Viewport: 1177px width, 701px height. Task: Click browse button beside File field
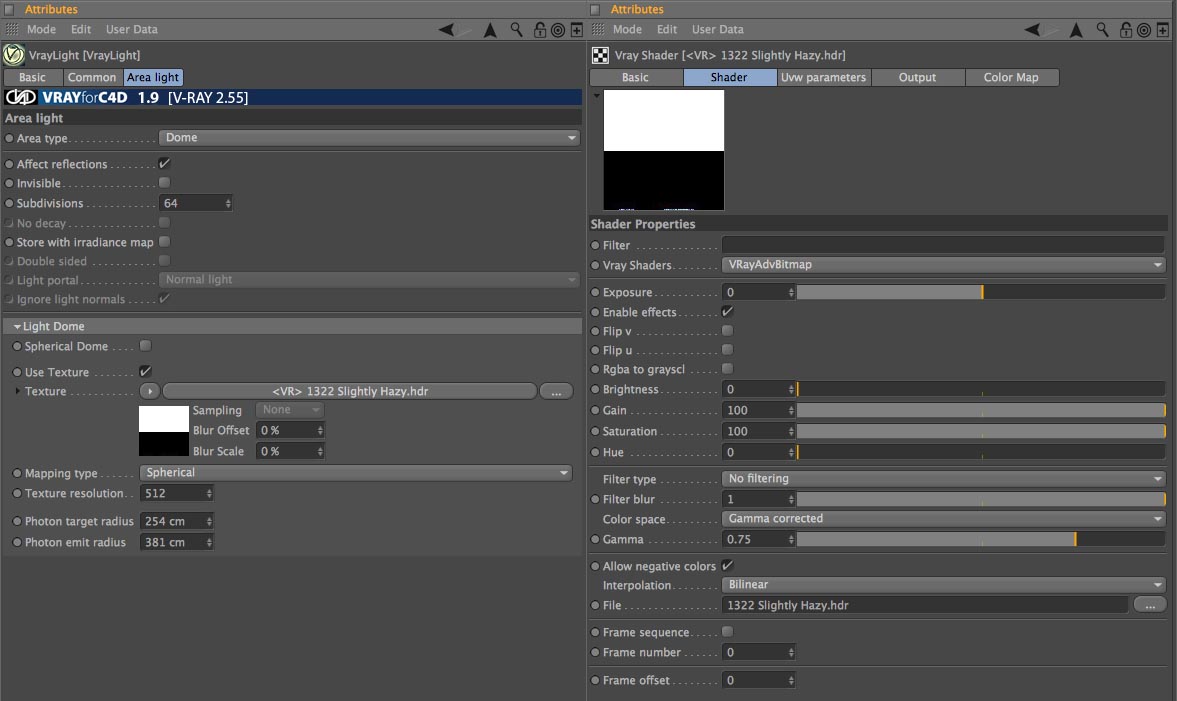(1149, 605)
